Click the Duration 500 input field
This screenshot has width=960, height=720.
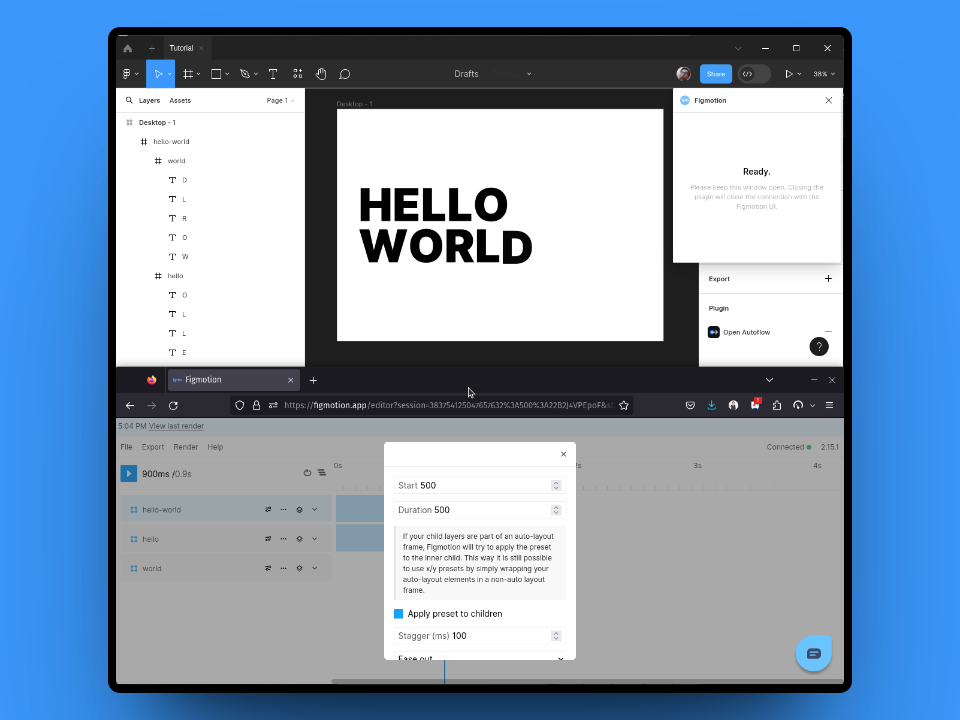[x=479, y=510]
